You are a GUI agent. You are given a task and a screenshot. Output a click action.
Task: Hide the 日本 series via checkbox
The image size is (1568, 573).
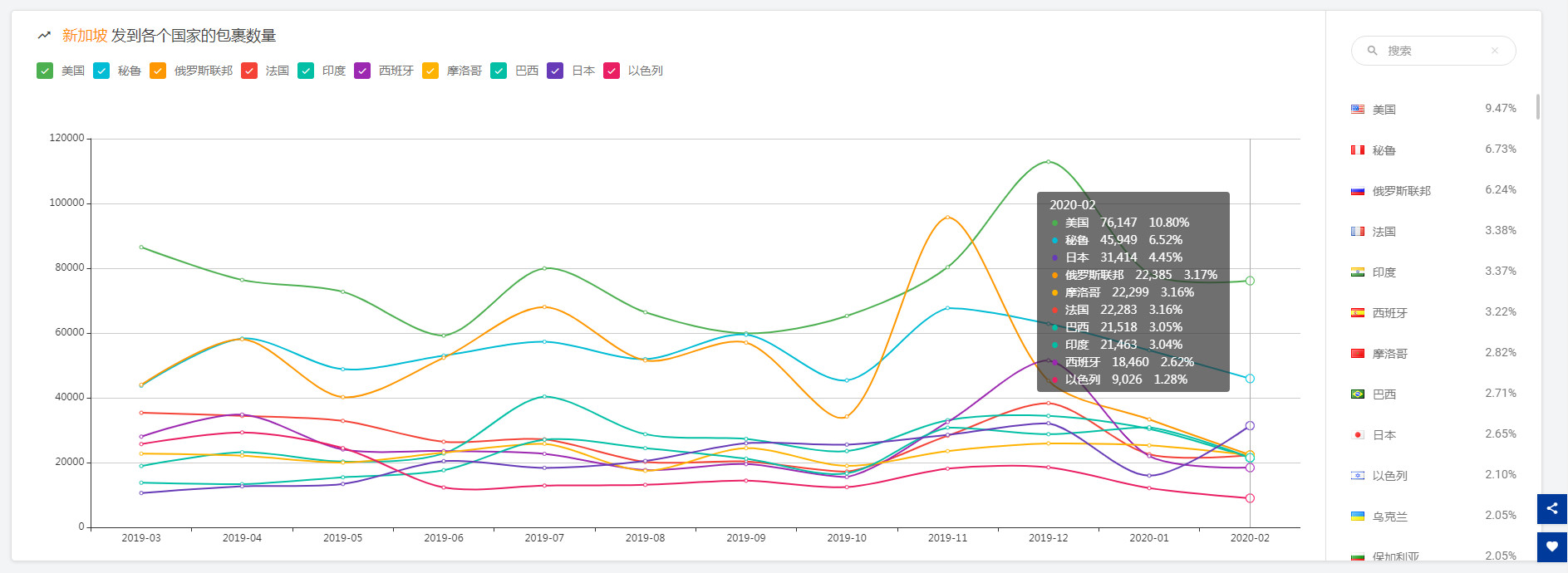point(555,71)
